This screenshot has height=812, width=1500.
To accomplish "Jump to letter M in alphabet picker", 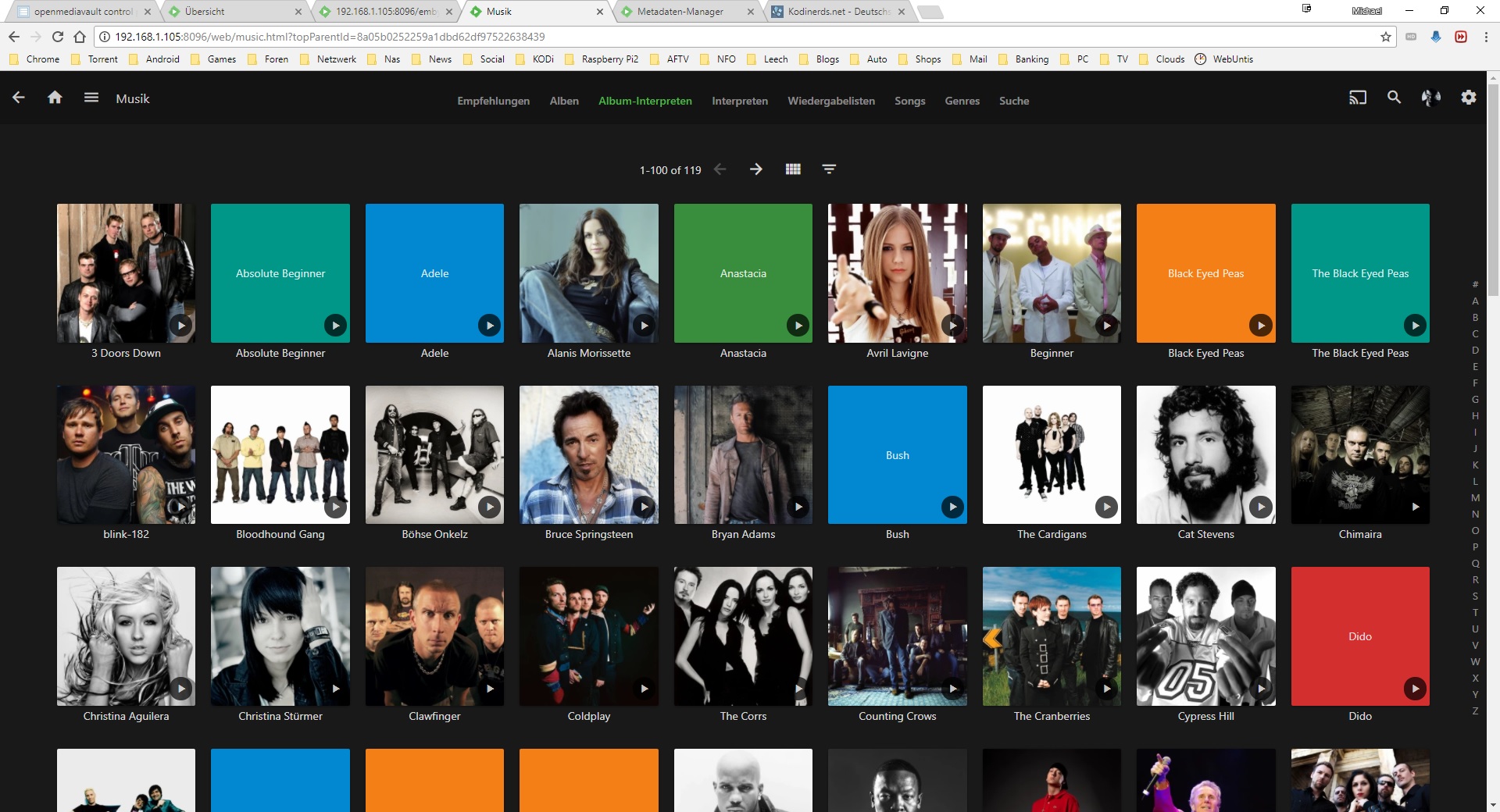I will 1475,497.
